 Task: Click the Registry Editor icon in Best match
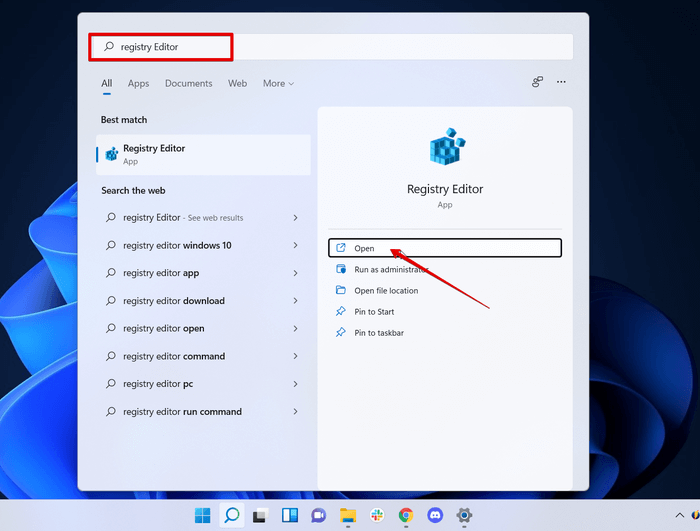(x=112, y=154)
